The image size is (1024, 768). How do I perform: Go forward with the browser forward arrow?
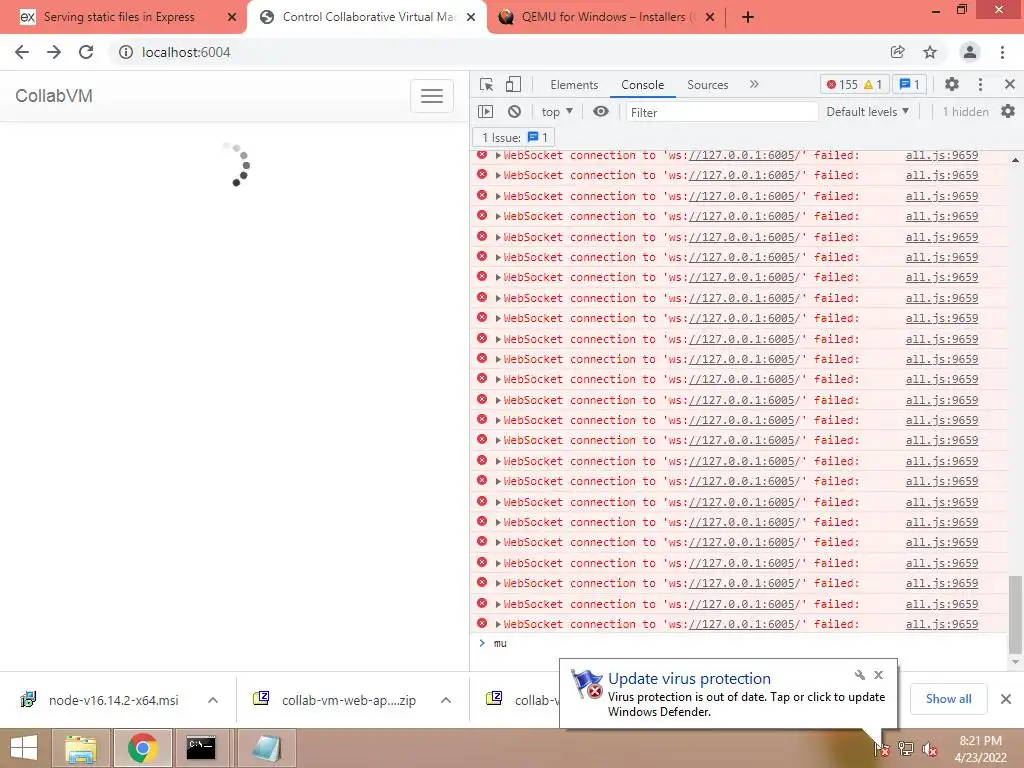pyautogui.click(x=54, y=52)
